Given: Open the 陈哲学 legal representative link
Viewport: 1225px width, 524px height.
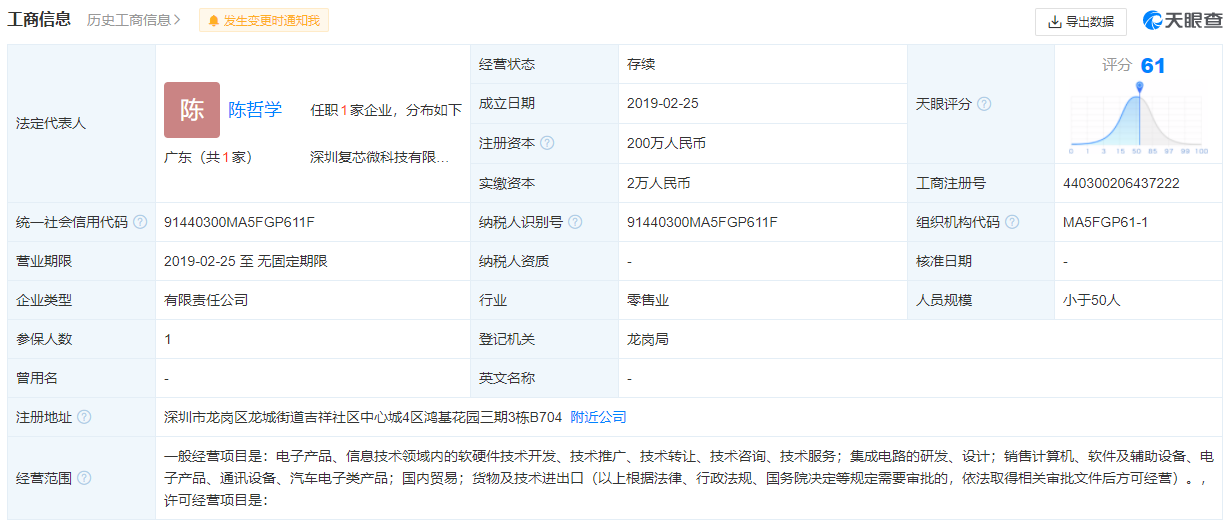Looking at the screenshot, I should pyautogui.click(x=255, y=110).
